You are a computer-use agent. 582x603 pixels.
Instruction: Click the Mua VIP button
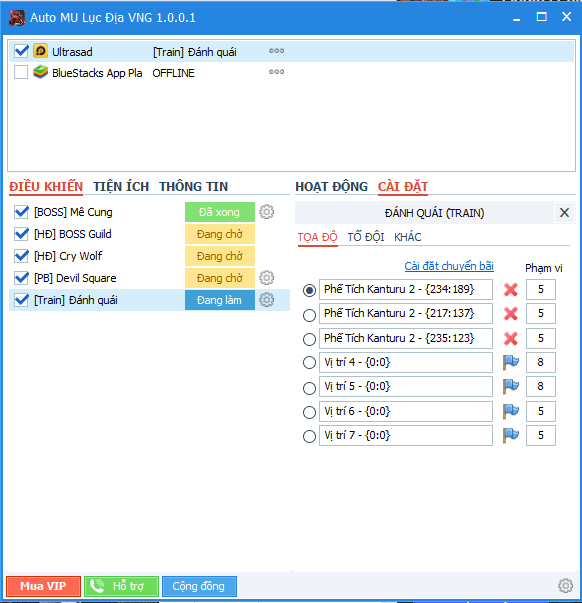tap(43, 586)
